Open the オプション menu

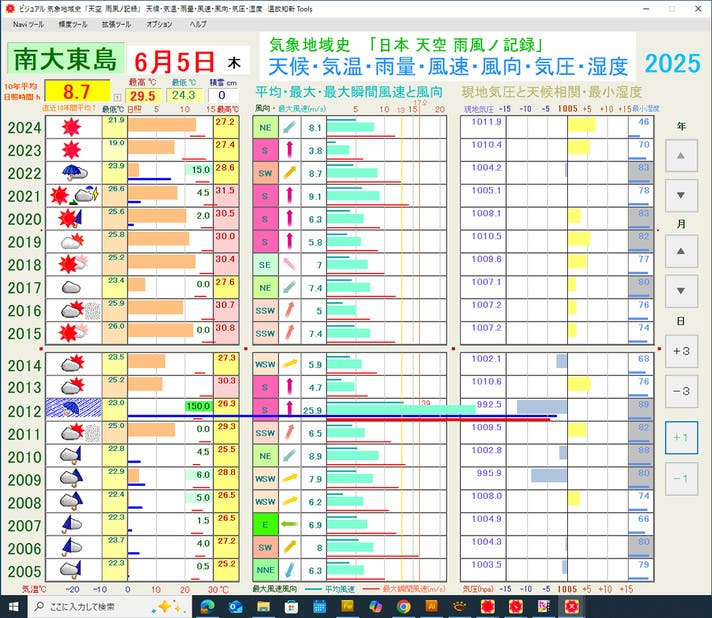159,23
